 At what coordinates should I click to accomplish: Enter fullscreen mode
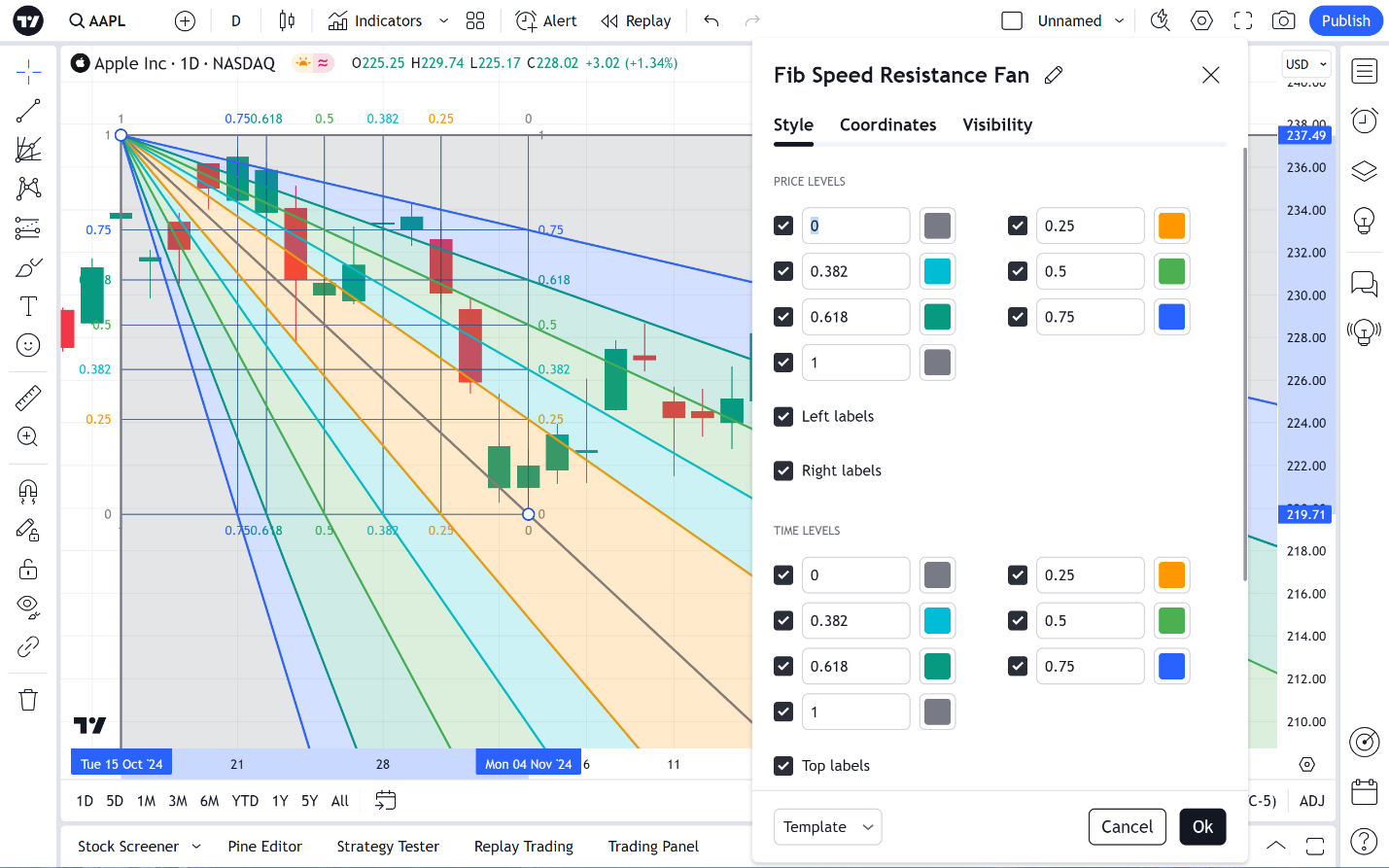(x=1243, y=20)
